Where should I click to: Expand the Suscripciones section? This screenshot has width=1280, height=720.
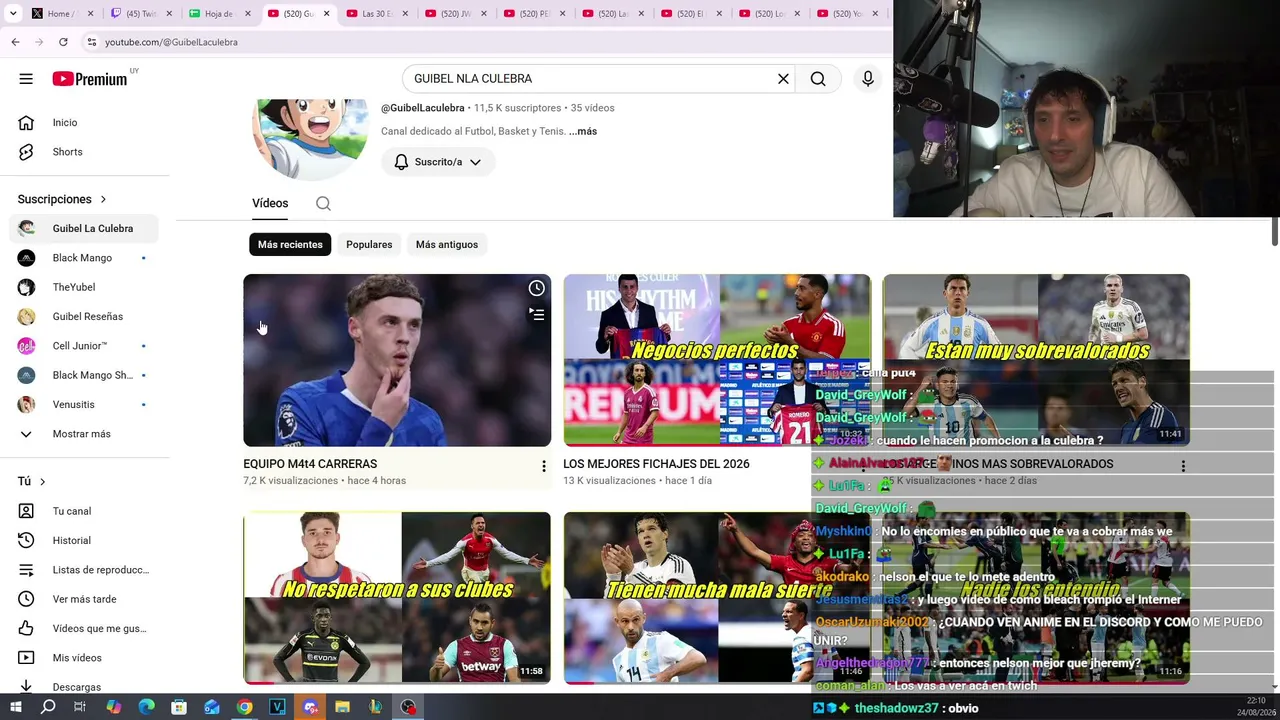pos(62,199)
